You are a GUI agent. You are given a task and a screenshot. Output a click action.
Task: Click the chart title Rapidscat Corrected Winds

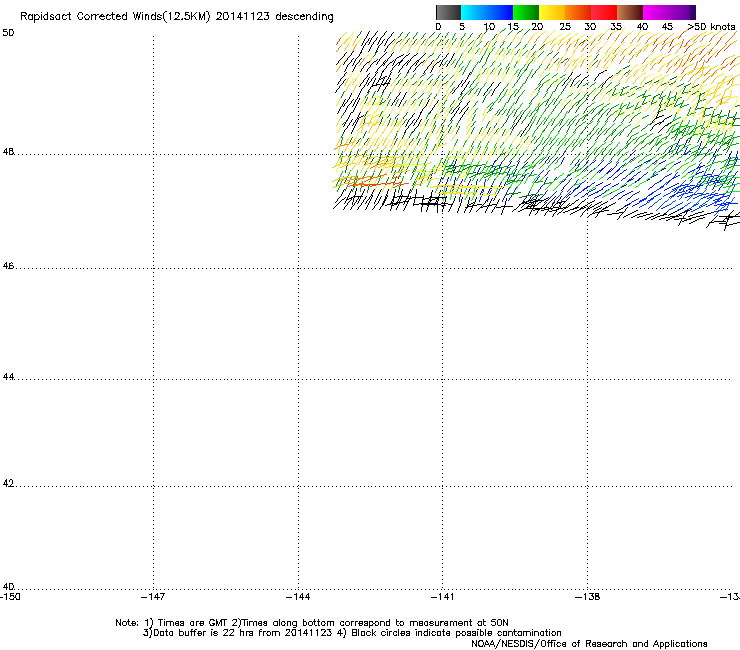(x=177, y=17)
